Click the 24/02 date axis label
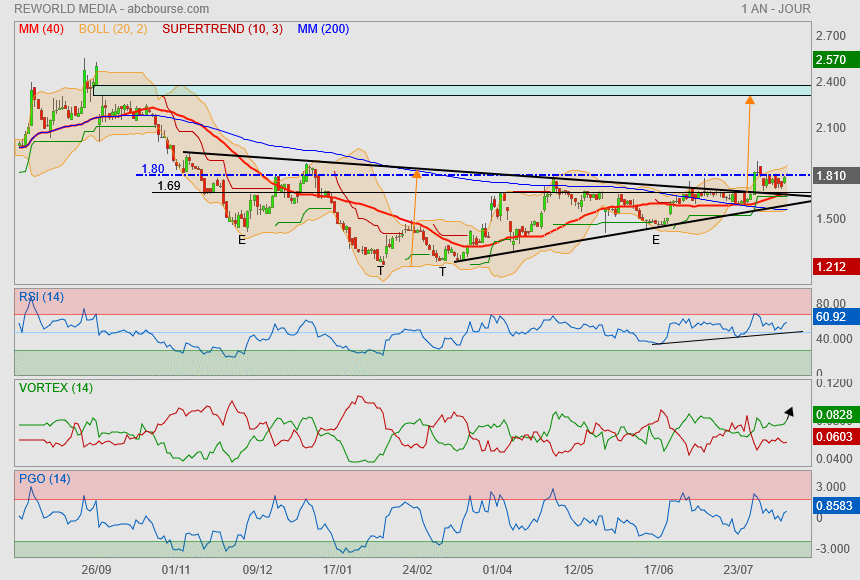 [x=417, y=570]
